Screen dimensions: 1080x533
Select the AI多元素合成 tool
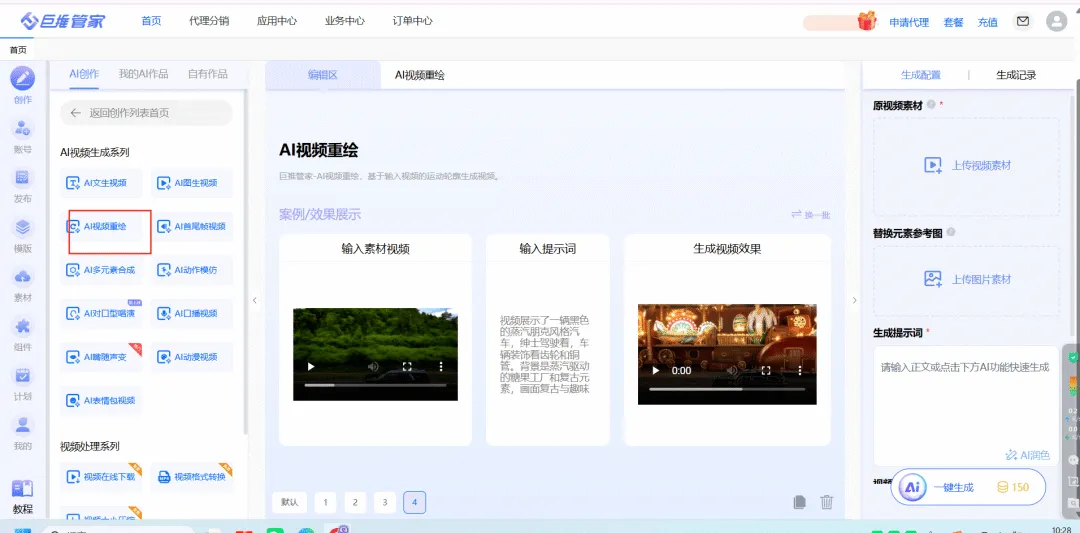click(101, 270)
